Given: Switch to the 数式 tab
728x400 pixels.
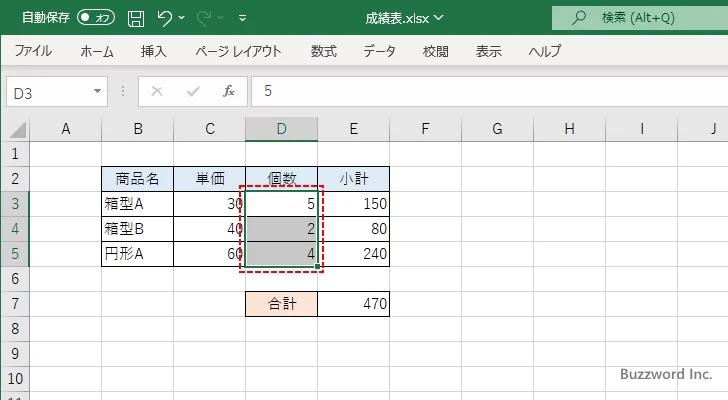Looking at the screenshot, I should tap(324, 51).
